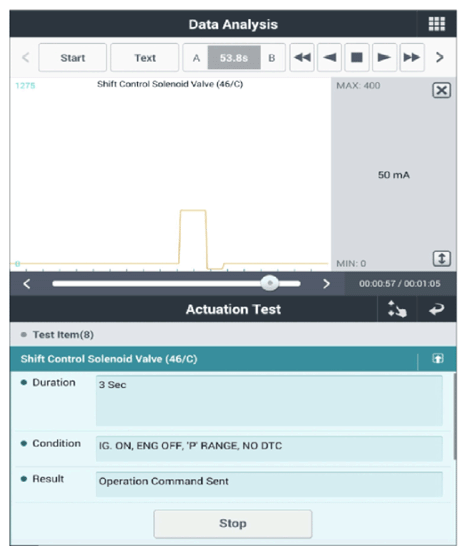Screen dimensions: 467x555
Task: Show next toolbar page chevron
Action: tap(439, 57)
